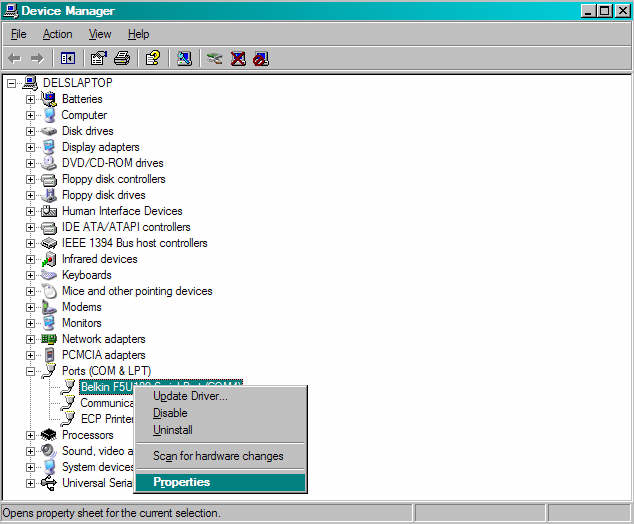
Task: Click the Disable device toolbar icon
Action: (261, 58)
